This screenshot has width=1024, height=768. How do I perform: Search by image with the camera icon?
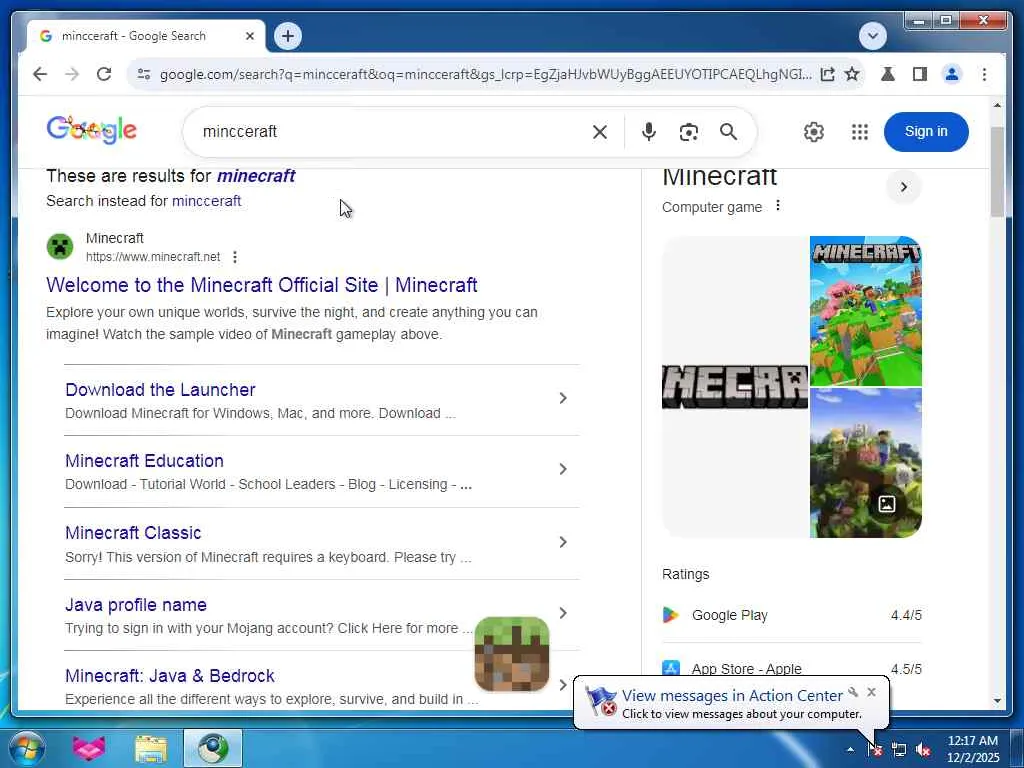coord(688,132)
